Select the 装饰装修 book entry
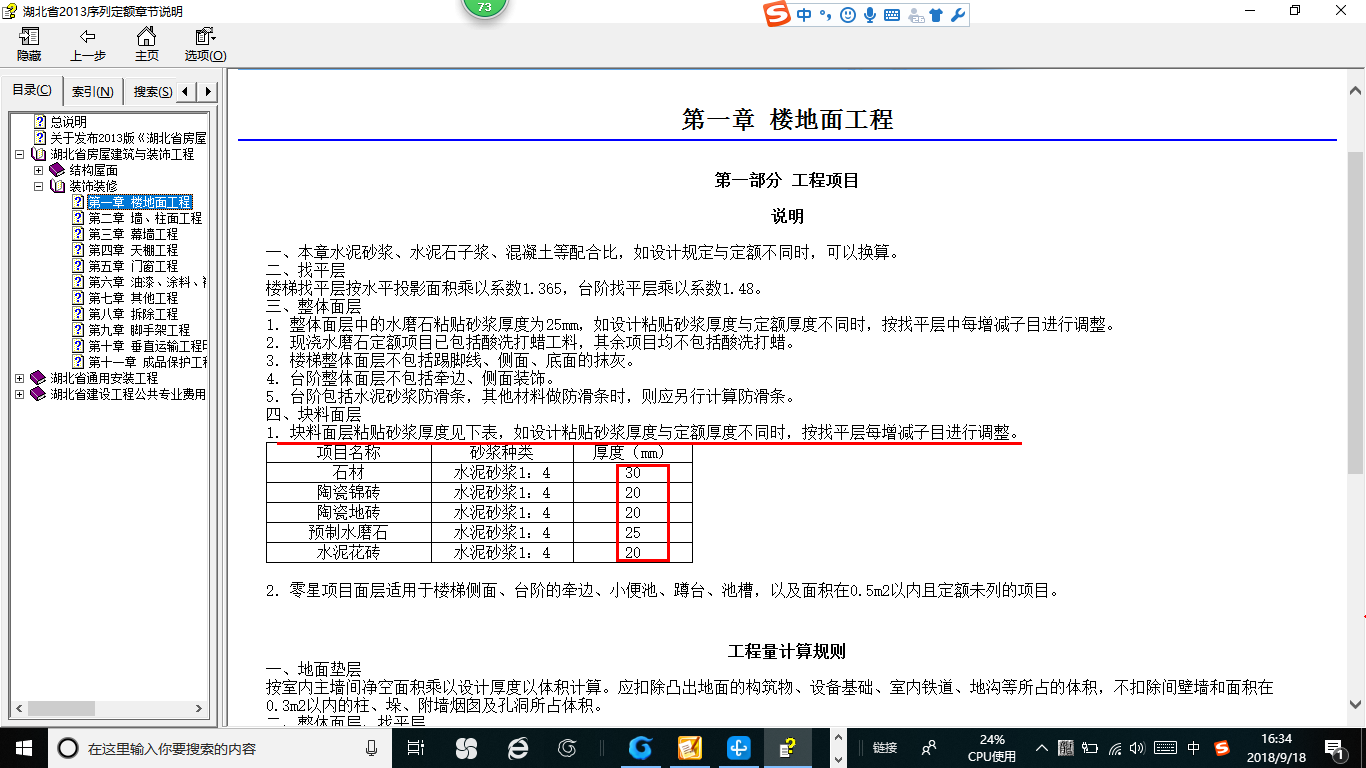The height and width of the screenshot is (768, 1366). coord(93,186)
